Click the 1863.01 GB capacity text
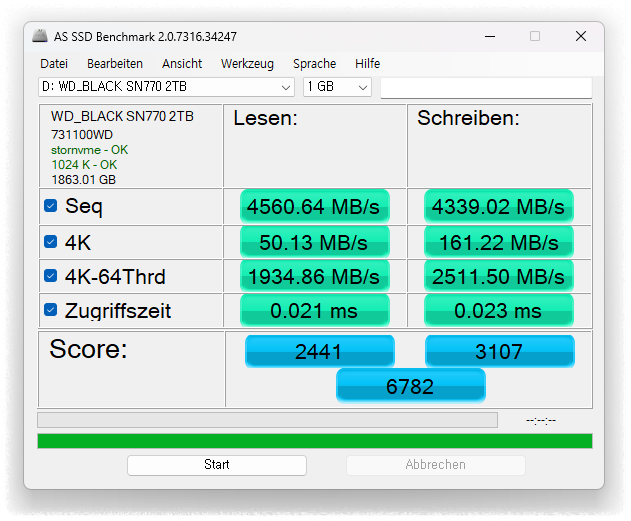This screenshot has height=521, width=631. [x=84, y=179]
